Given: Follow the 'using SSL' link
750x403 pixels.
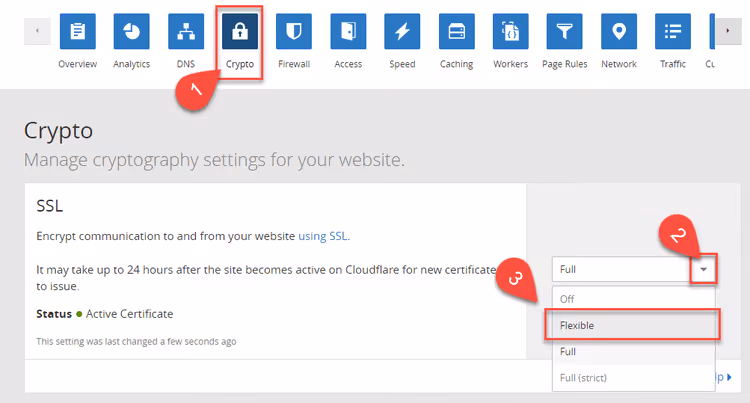Looking at the screenshot, I should pyautogui.click(x=323, y=236).
